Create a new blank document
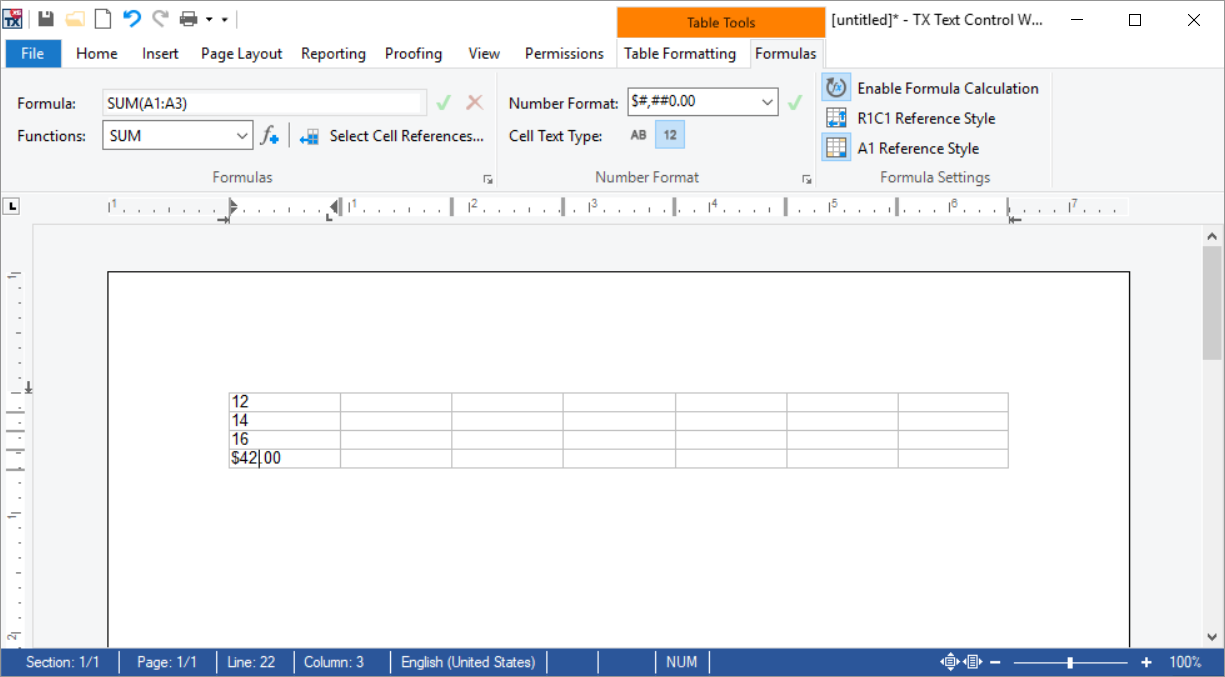This screenshot has height=677, width=1225. pos(103,19)
